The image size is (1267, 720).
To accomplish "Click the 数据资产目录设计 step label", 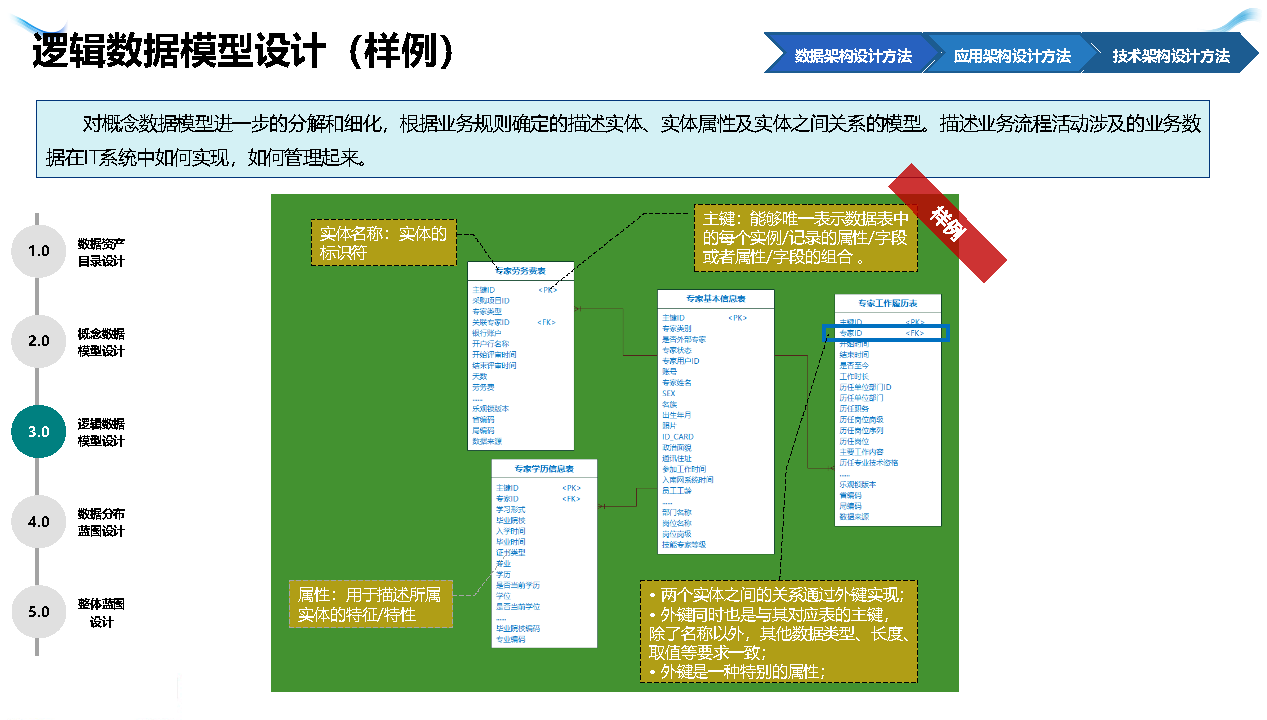I will [x=101, y=252].
